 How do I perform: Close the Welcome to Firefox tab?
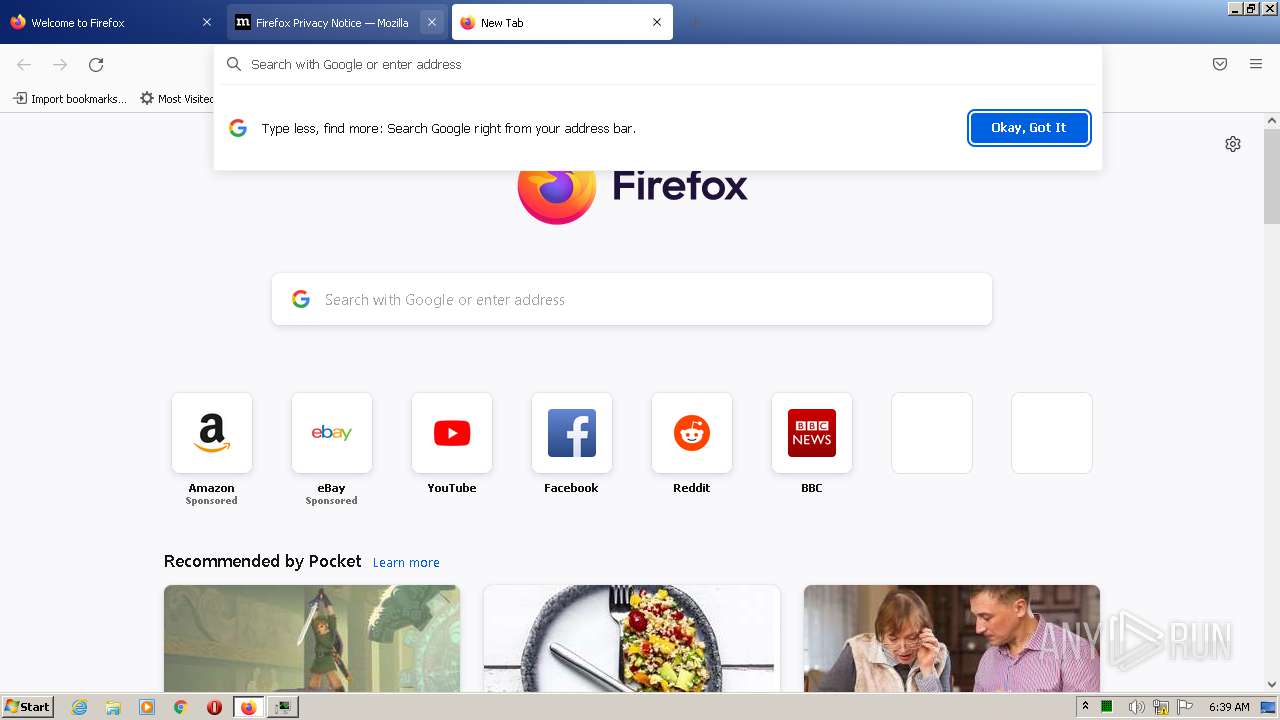coord(207,22)
